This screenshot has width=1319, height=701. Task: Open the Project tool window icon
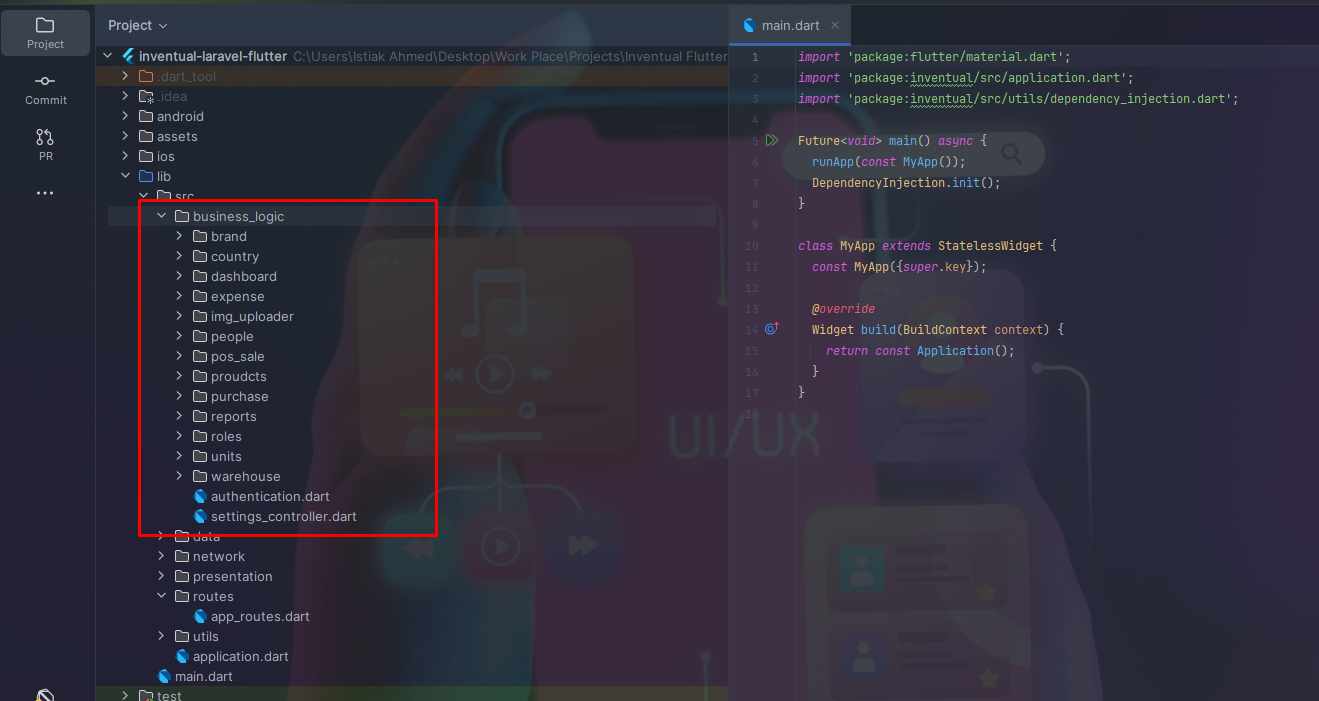(x=45, y=32)
